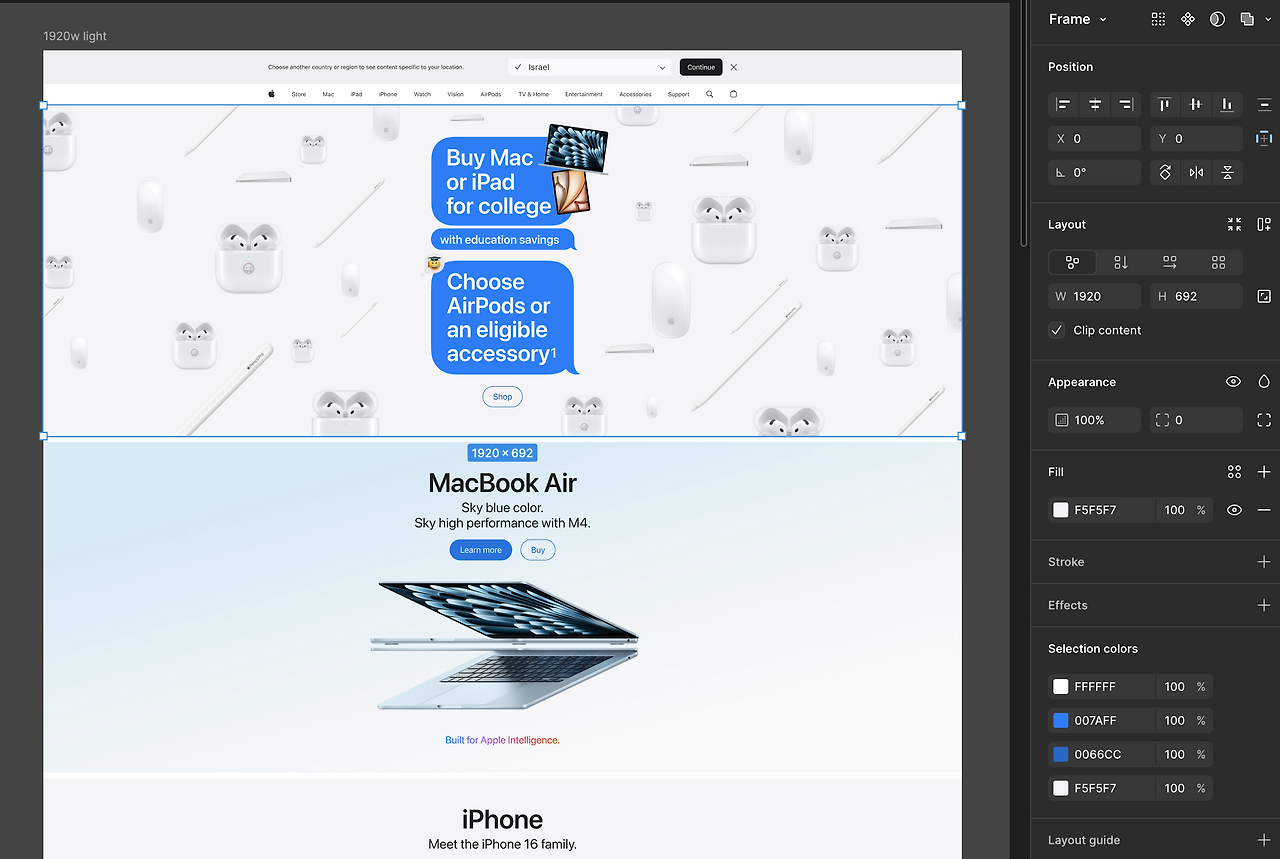Screen dimensions: 1280x859
Task: Click the width field showing 1920
Action: [x=1095, y=296]
